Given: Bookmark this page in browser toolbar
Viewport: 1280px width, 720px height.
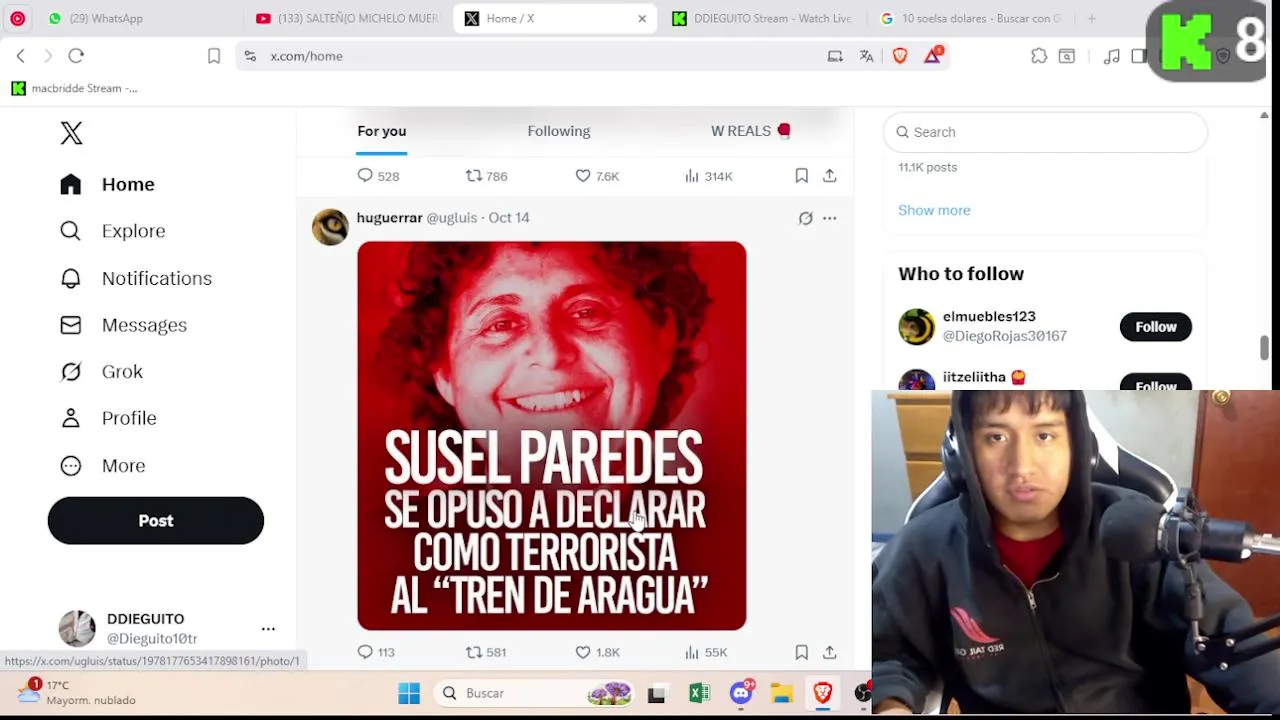Looking at the screenshot, I should point(213,56).
